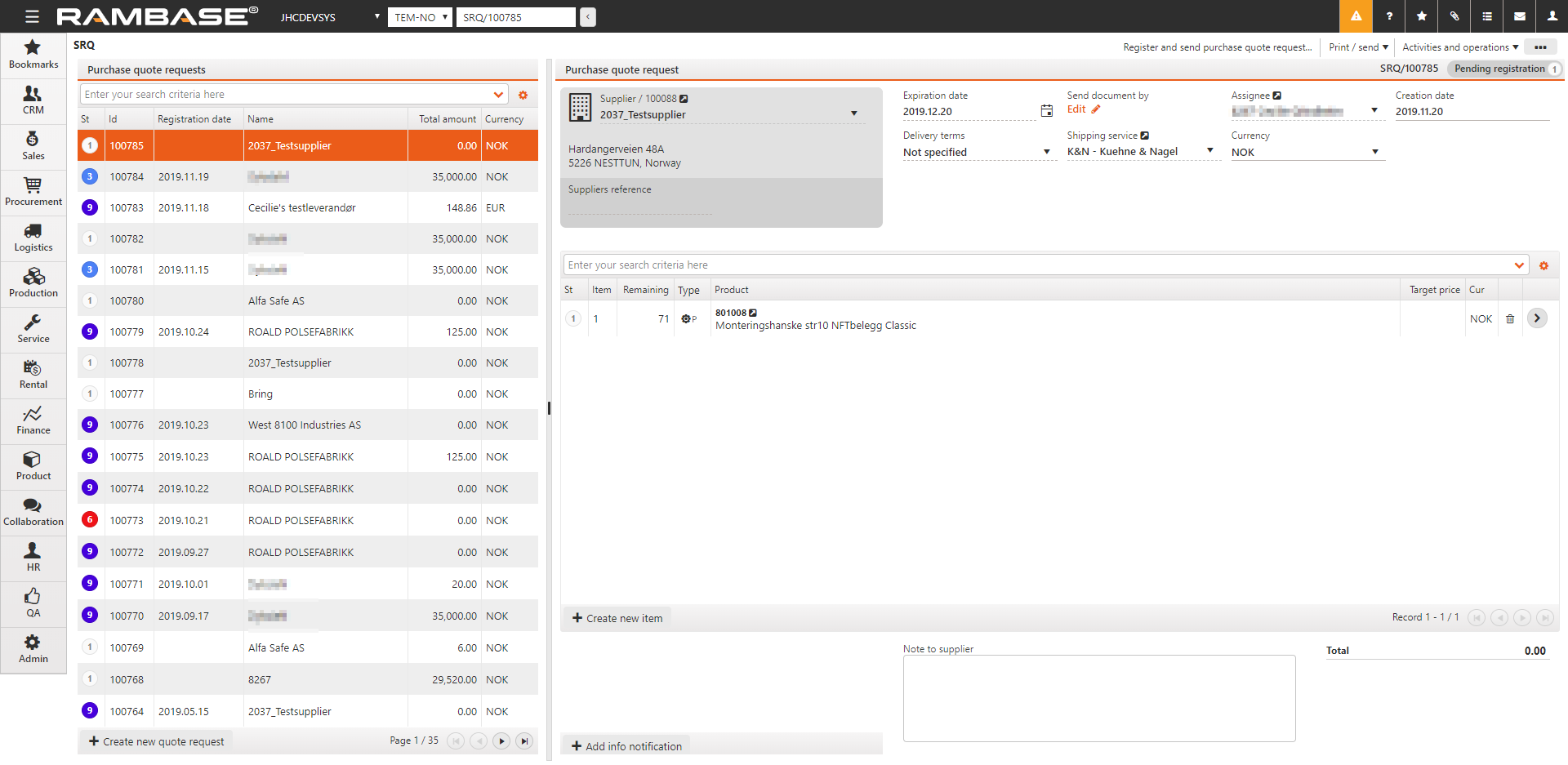Image resolution: width=1568 pixels, height=765 pixels.
Task: Open item details with right arrow button
Action: 1537,318
